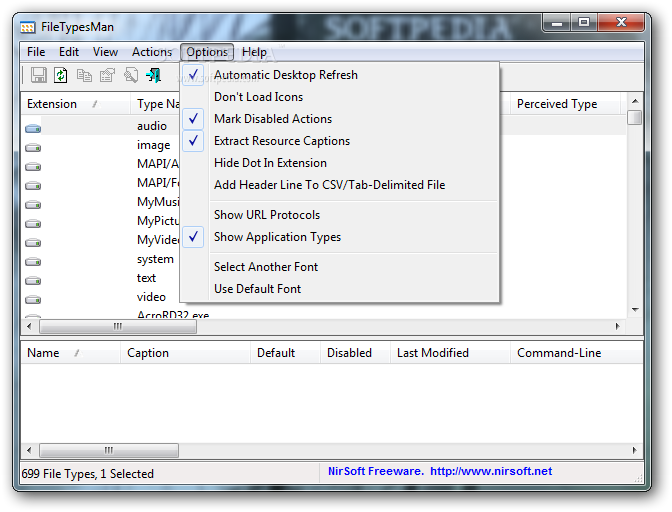Click lower pane horizontal scroll left arrow
This screenshot has height=512, width=672.
[x=29, y=450]
